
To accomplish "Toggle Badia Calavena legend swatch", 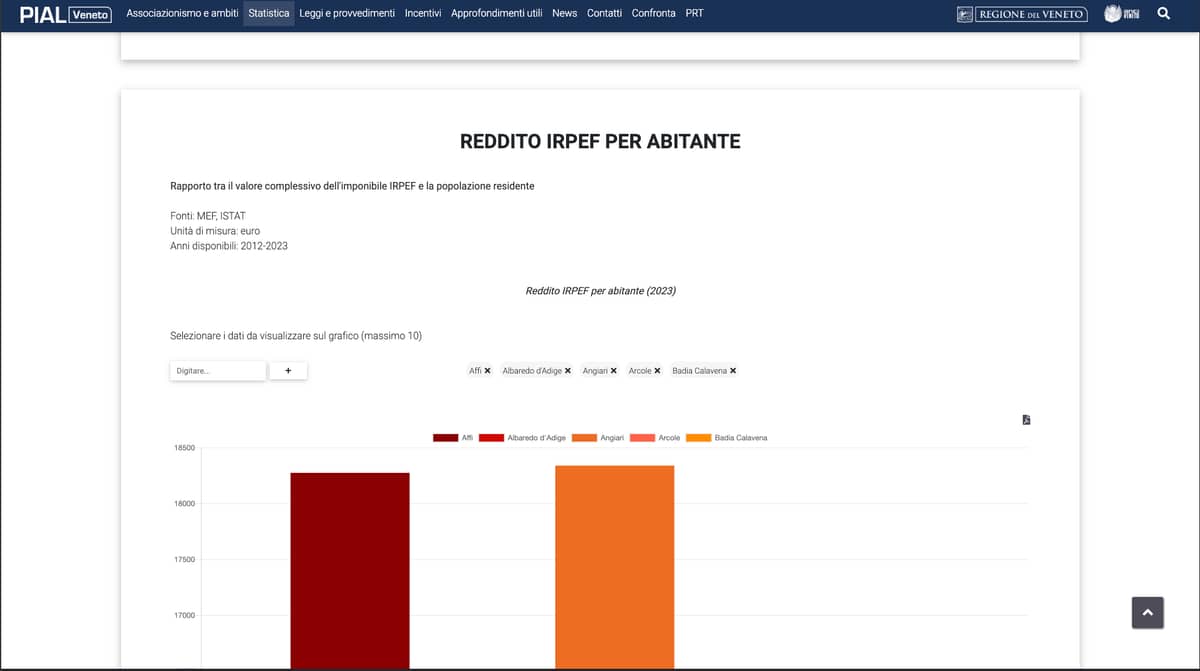I will (x=698, y=438).
